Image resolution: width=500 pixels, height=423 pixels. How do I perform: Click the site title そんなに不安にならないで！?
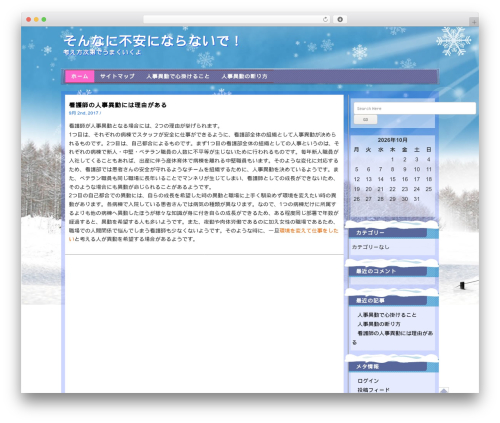(152, 41)
